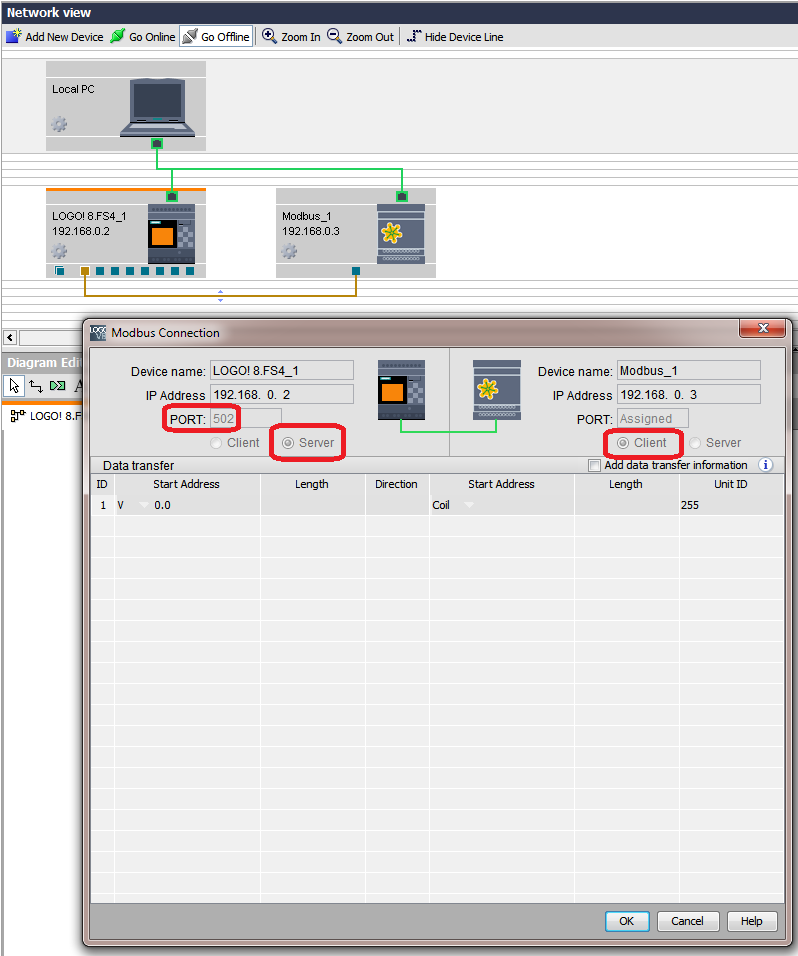Viewport: 798px width, 956px height.
Task: Click the Help button
Action: [752, 921]
